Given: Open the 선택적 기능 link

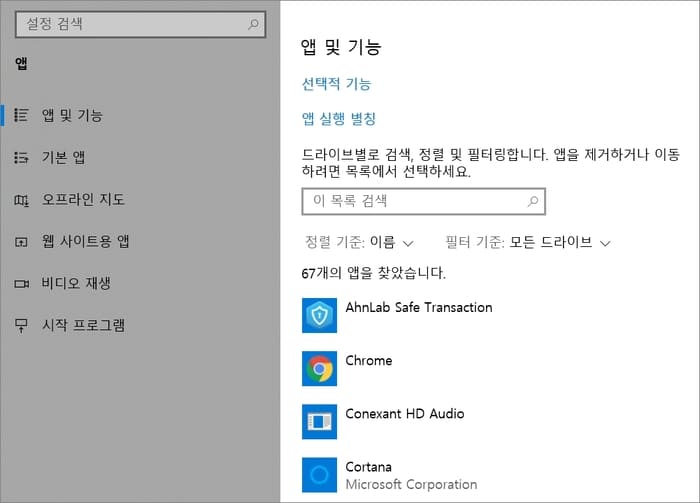Looking at the screenshot, I should tap(336, 84).
